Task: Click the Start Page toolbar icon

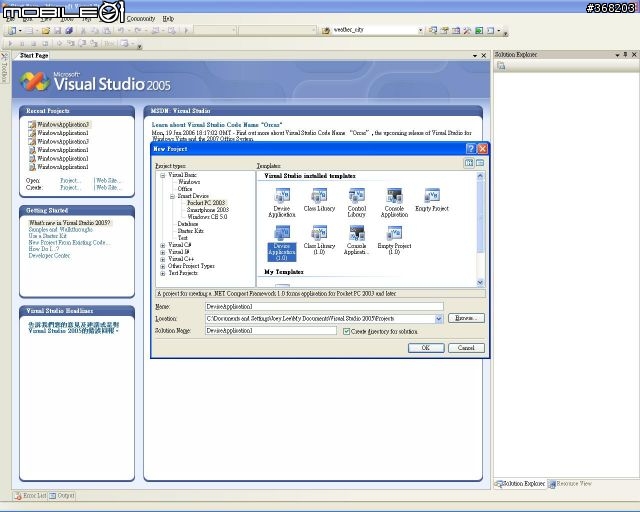Action: click(479, 30)
